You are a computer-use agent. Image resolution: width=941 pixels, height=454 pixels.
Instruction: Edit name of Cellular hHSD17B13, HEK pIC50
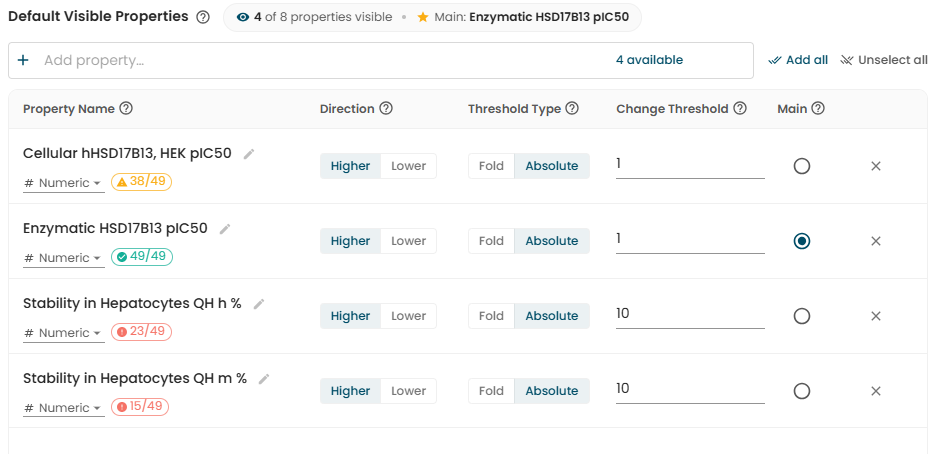(x=249, y=154)
